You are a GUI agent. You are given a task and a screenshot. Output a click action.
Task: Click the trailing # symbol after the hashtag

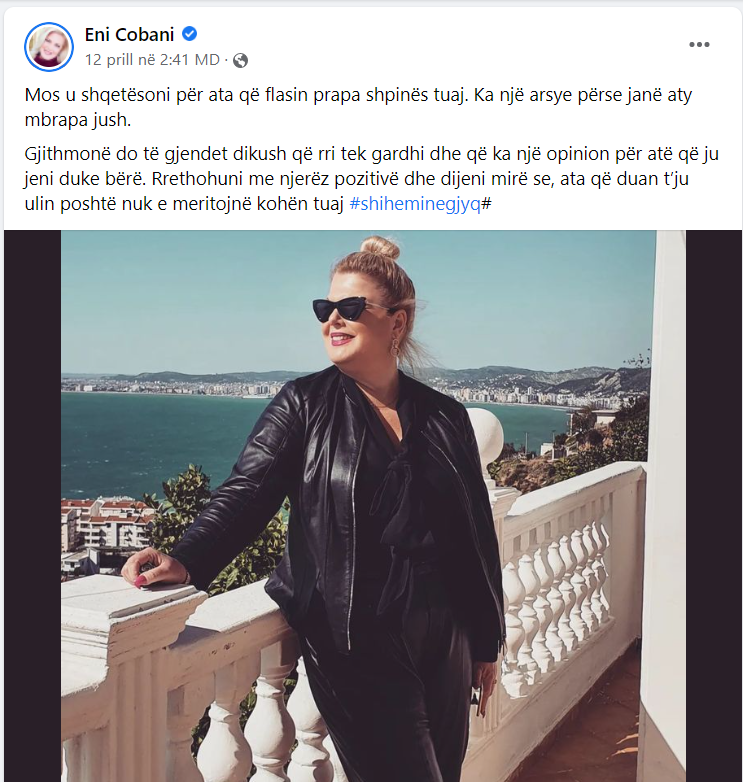tap(487, 204)
